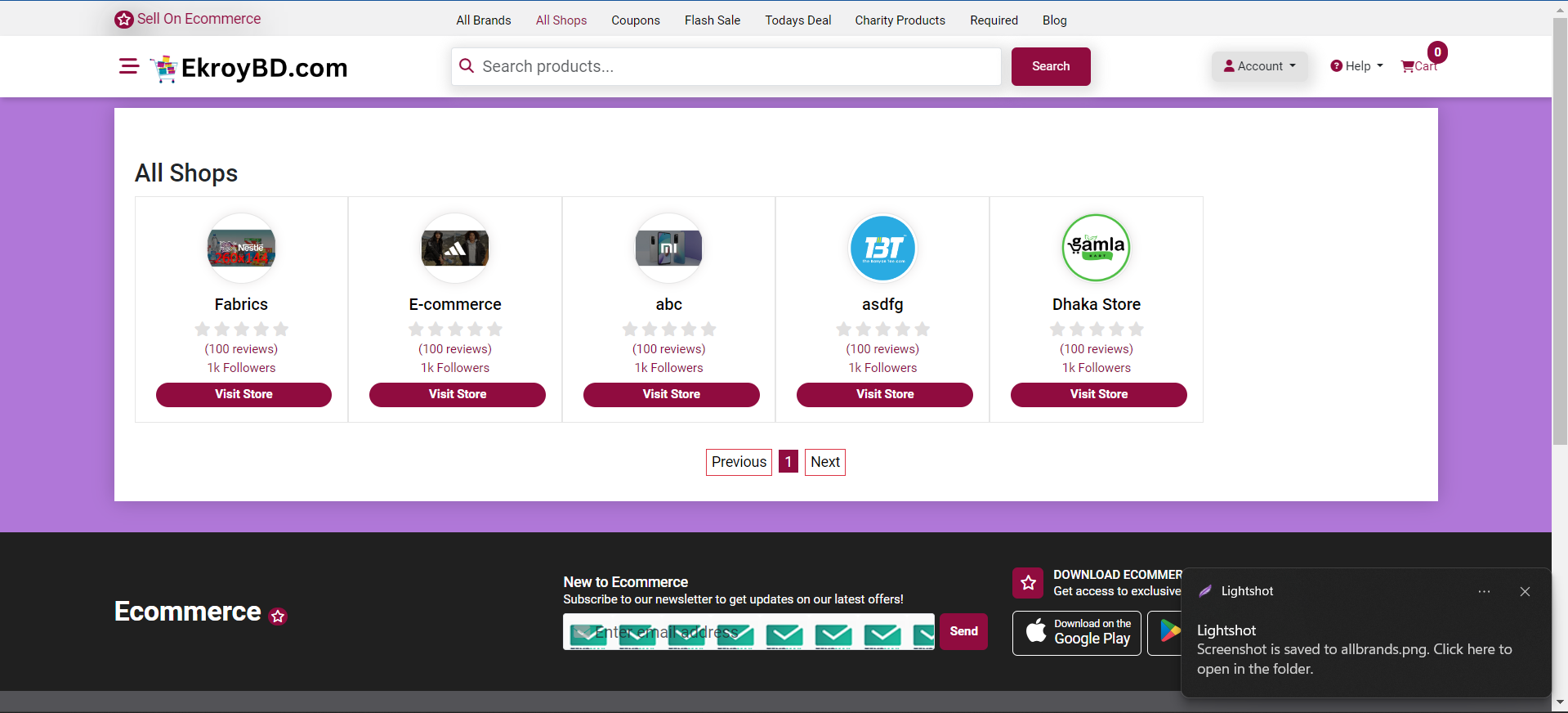Click the Search products input field
The width and height of the screenshot is (1568, 713).
[735, 66]
